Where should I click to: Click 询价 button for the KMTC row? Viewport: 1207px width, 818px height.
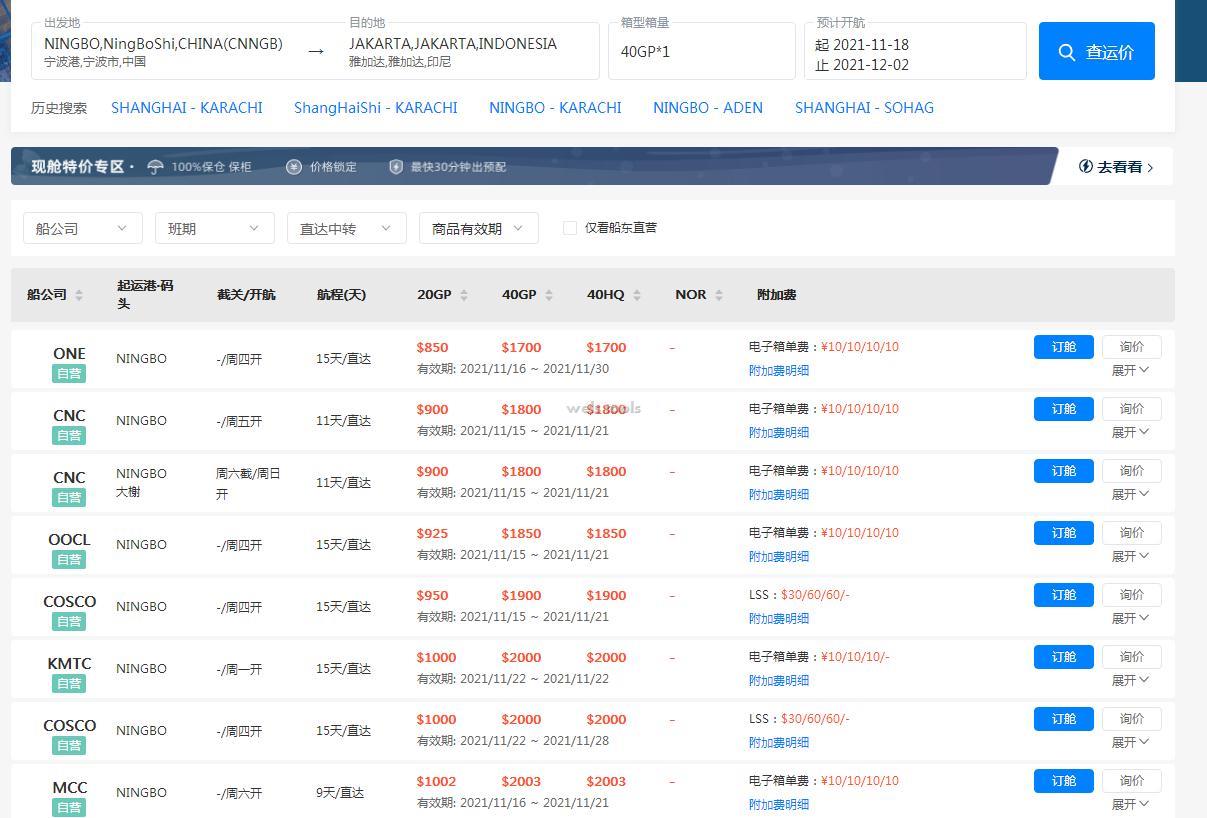[x=1131, y=657]
